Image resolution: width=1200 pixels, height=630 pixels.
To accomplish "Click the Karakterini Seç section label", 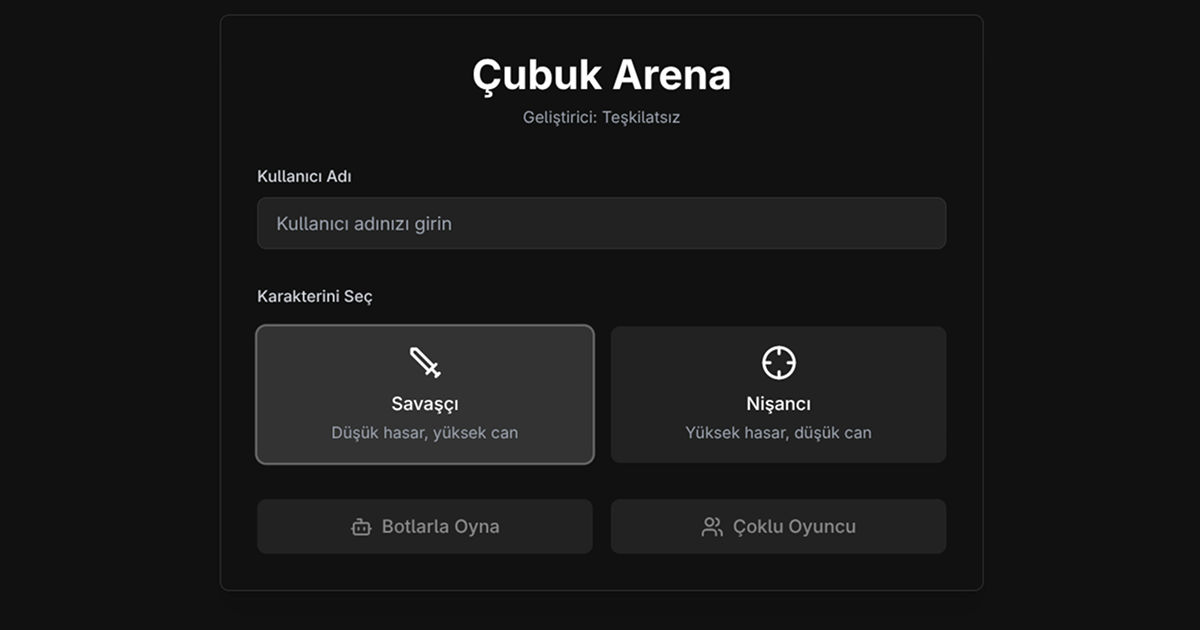I will [315, 297].
